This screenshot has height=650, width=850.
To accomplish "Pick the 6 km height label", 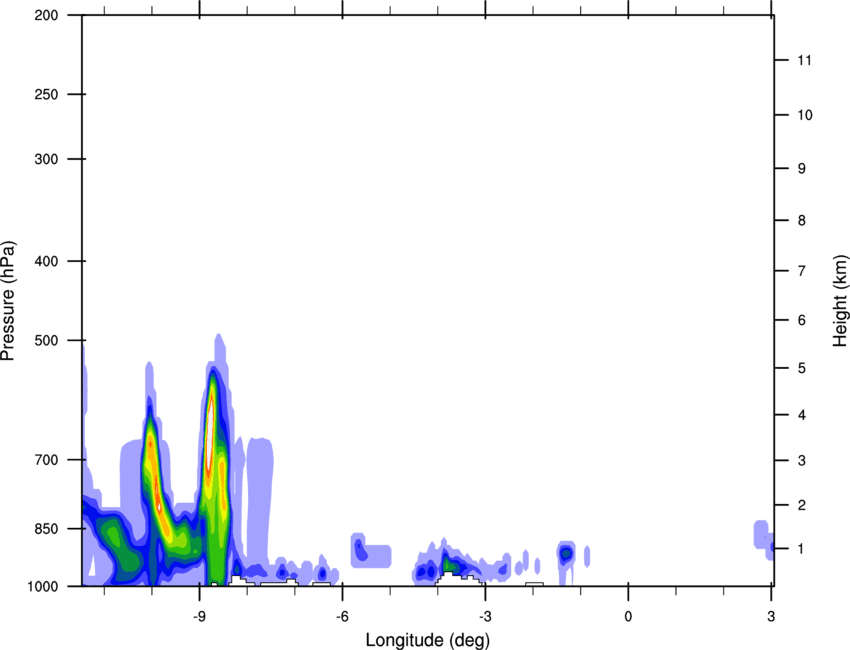I will click(801, 320).
